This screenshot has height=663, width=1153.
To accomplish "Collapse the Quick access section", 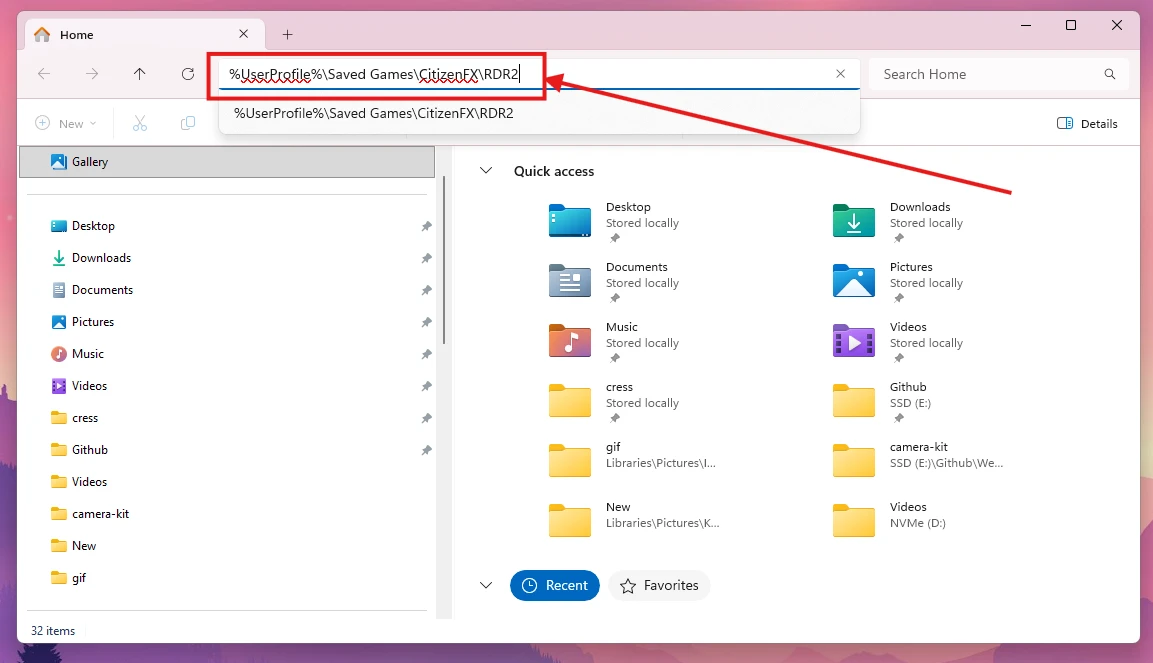I will click(486, 171).
